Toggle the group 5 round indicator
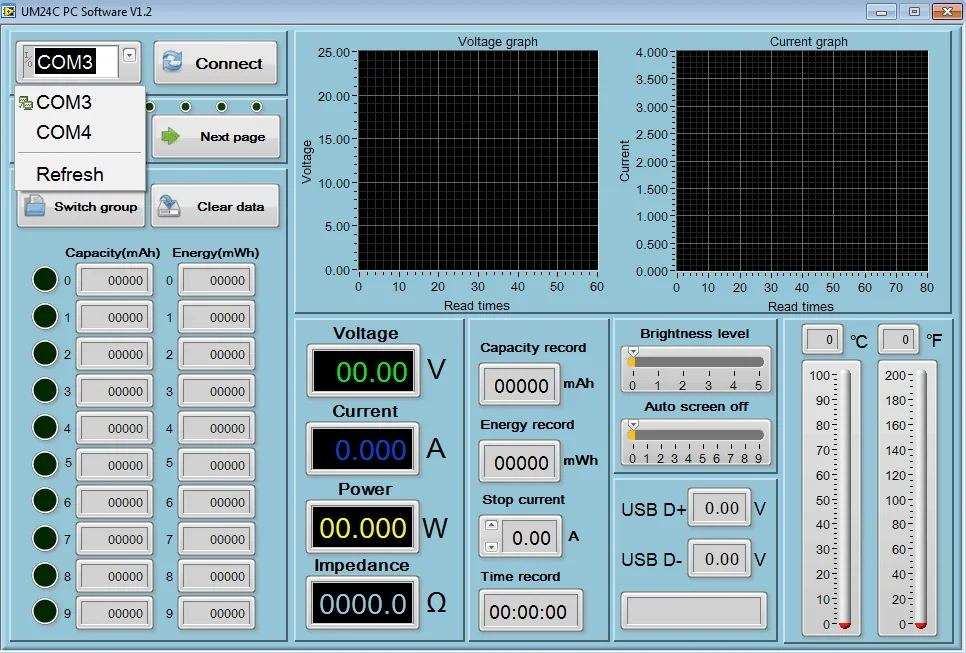This screenshot has height=653, width=966. (x=45, y=464)
